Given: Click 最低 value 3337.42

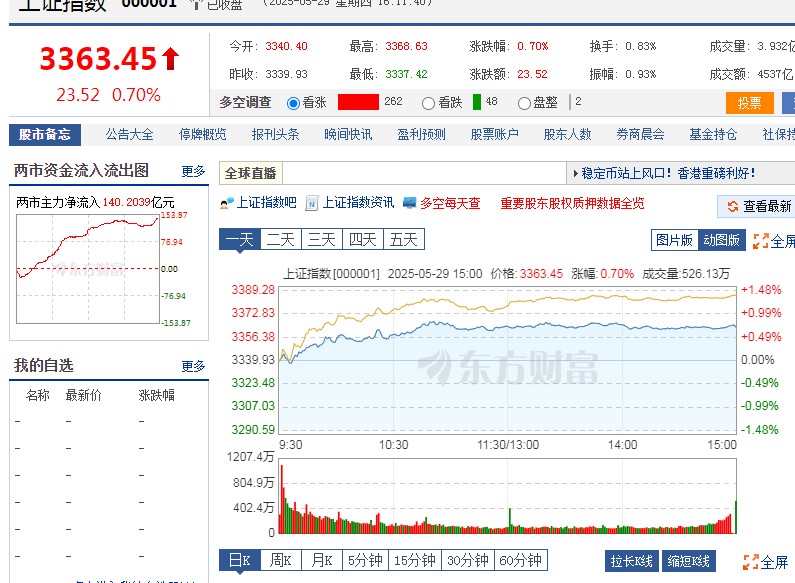Looking at the screenshot, I should (406, 74).
